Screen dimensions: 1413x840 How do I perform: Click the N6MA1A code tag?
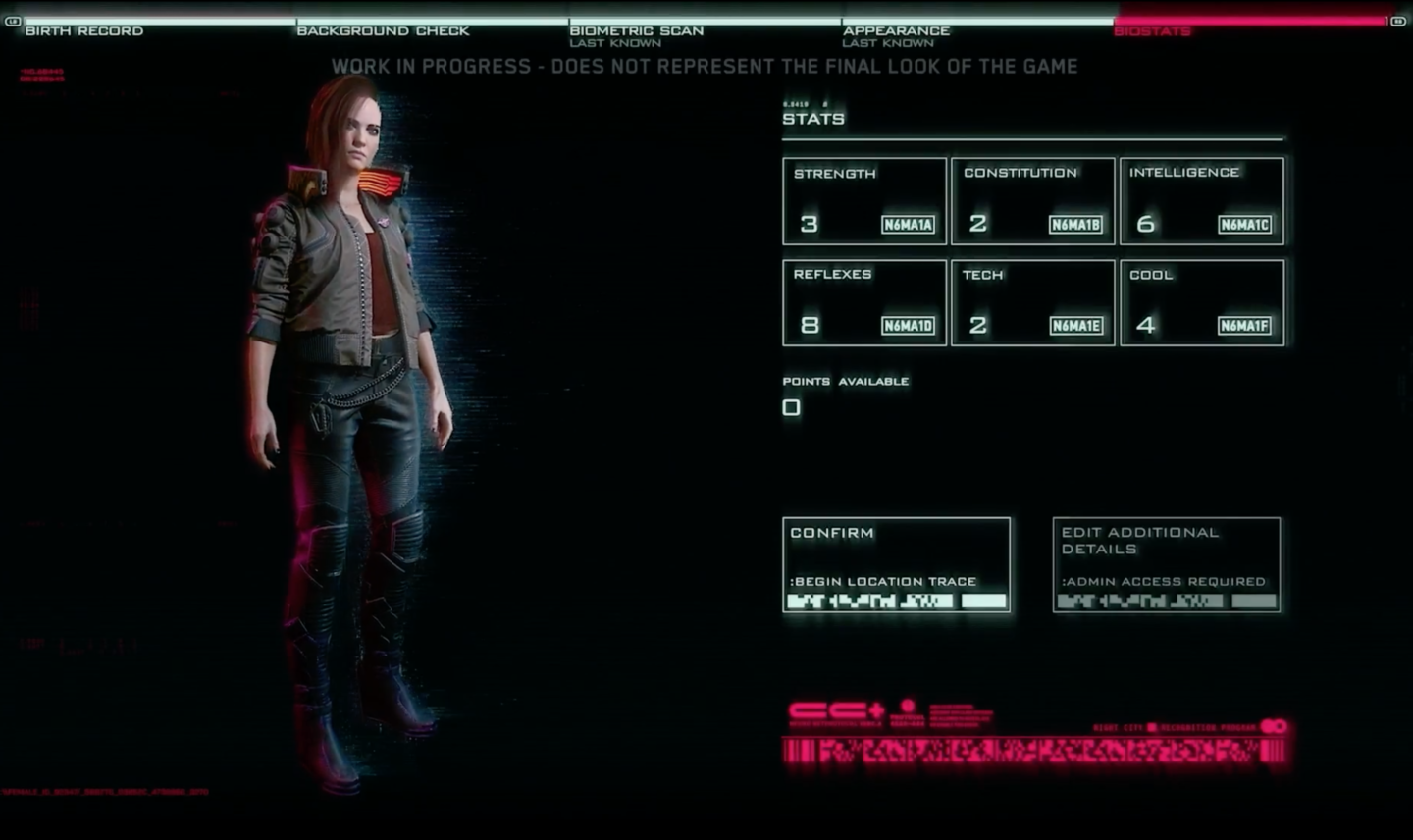pos(908,225)
